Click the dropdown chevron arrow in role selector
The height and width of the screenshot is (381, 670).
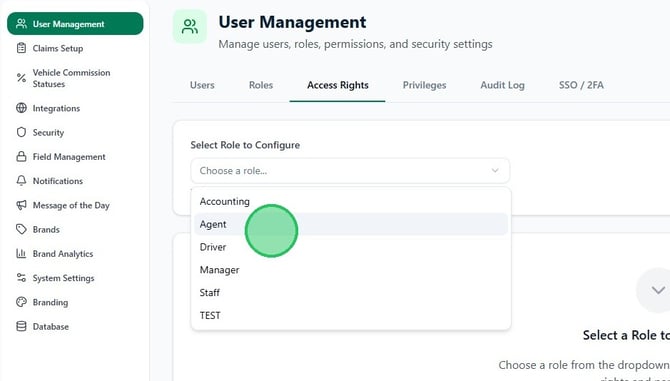coord(495,171)
